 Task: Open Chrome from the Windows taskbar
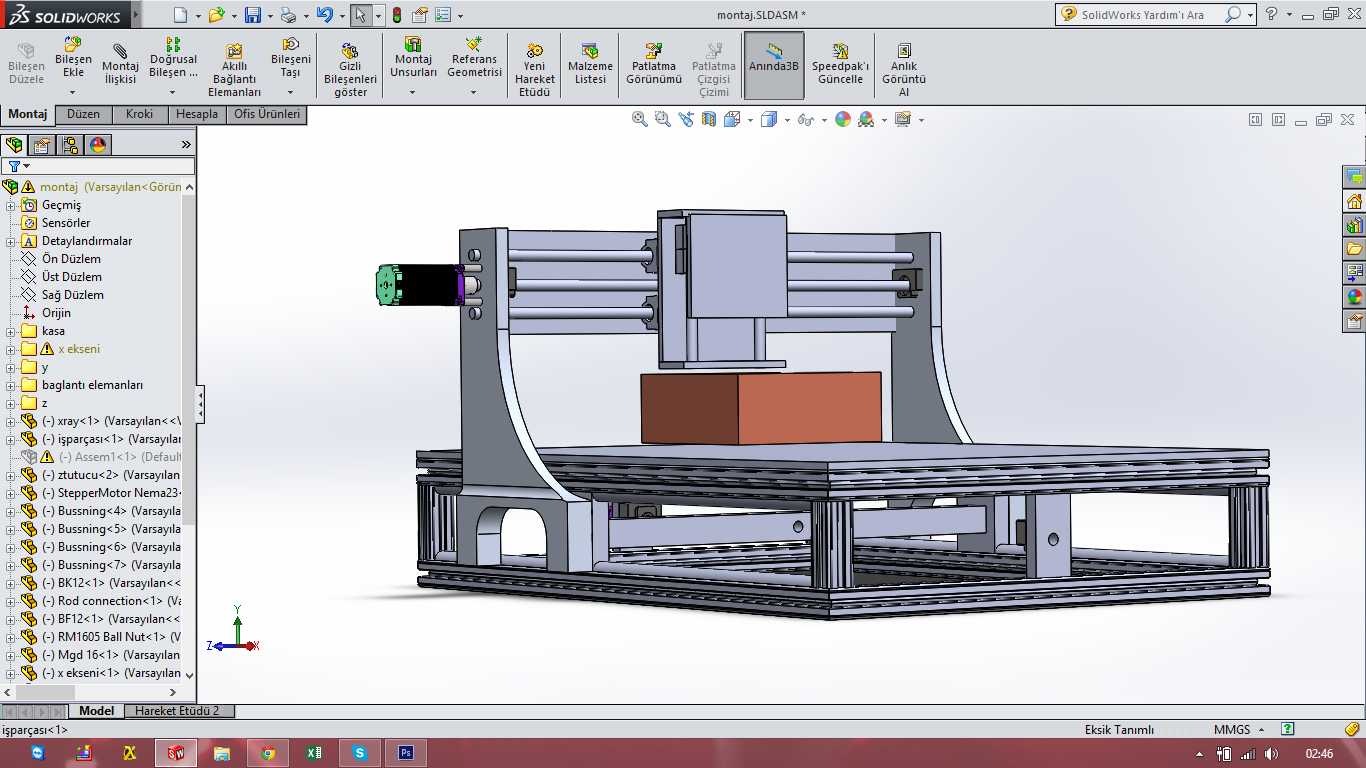tap(268, 753)
